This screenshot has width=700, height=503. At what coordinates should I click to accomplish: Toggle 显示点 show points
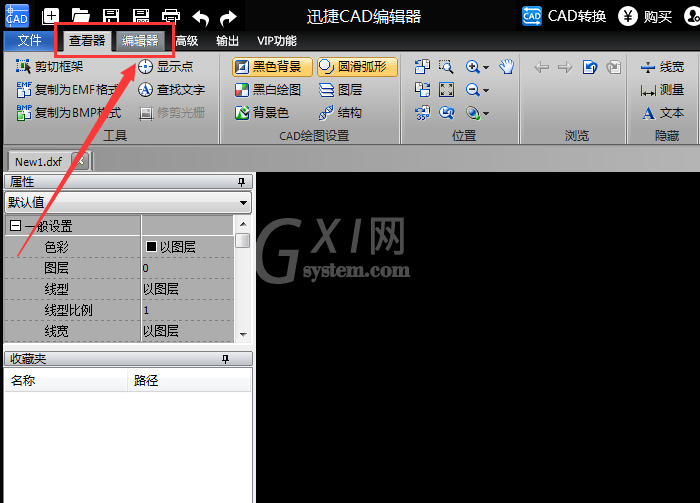click(x=165, y=67)
